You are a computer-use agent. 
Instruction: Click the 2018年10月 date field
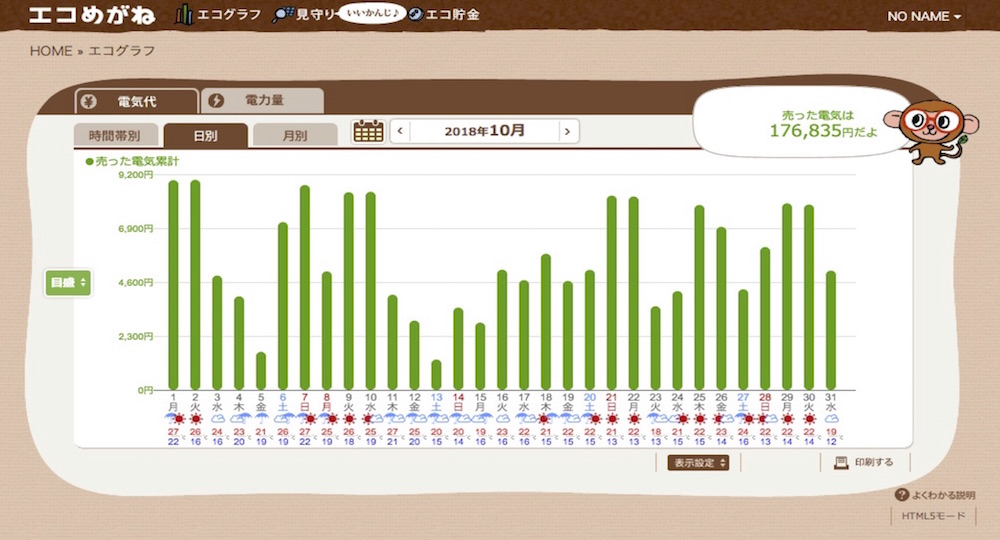click(484, 131)
